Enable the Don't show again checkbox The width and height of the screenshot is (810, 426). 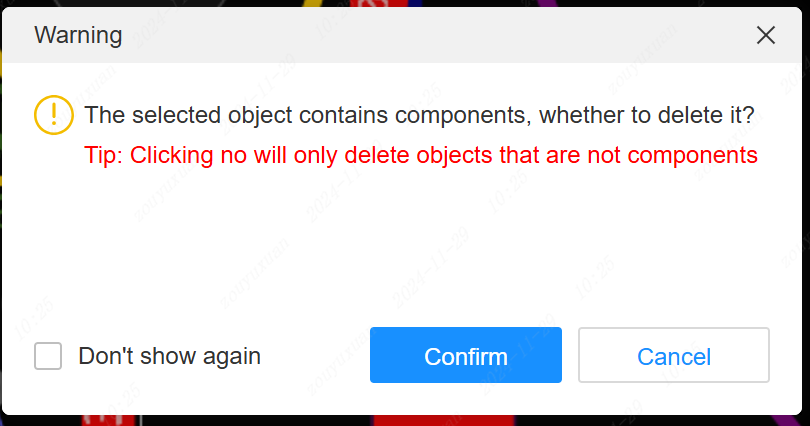point(48,356)
